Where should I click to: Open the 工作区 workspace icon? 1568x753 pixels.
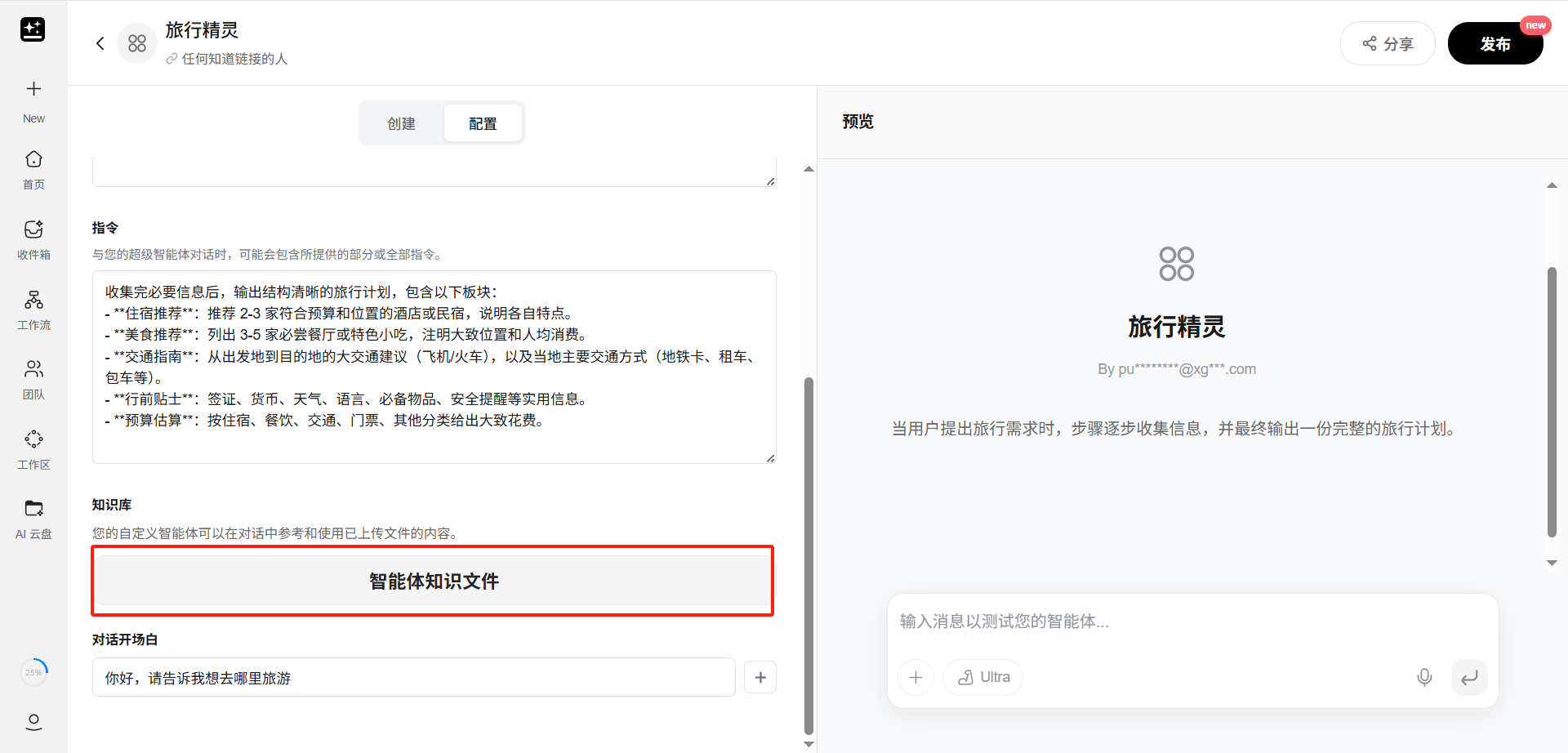33,439
